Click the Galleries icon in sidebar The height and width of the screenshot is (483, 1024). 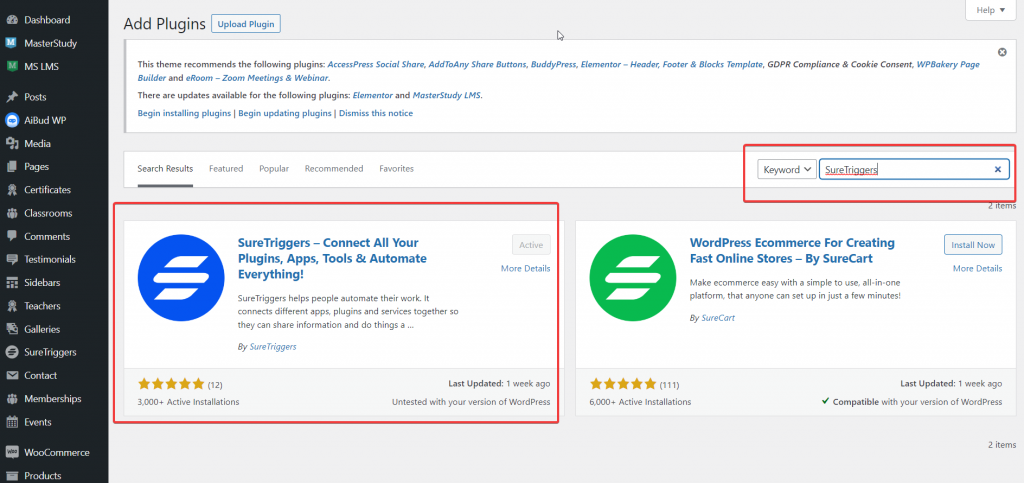[x=12, y=329]
